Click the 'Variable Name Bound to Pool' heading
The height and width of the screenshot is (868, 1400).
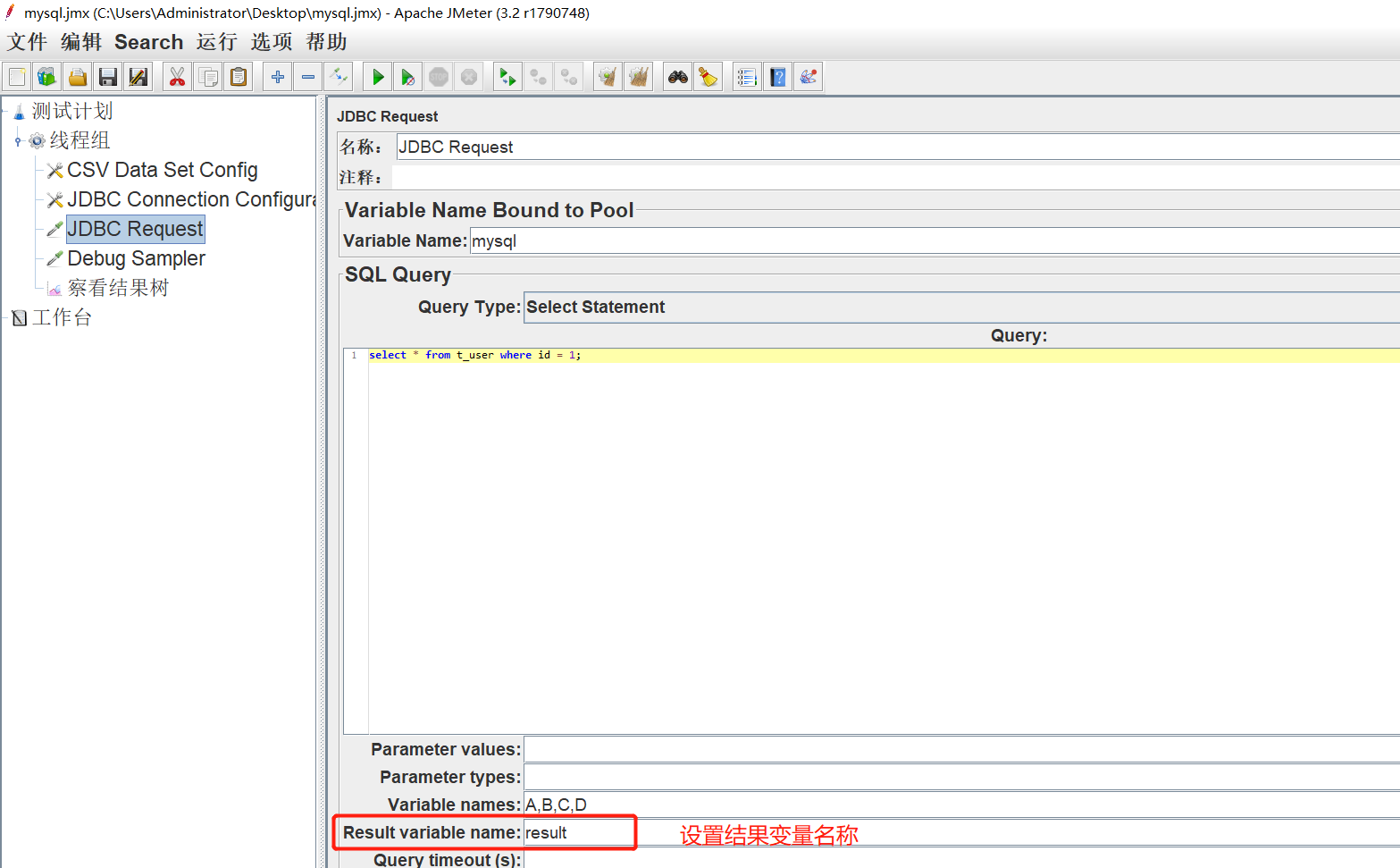pyautogui.click(x=489, y=210)
